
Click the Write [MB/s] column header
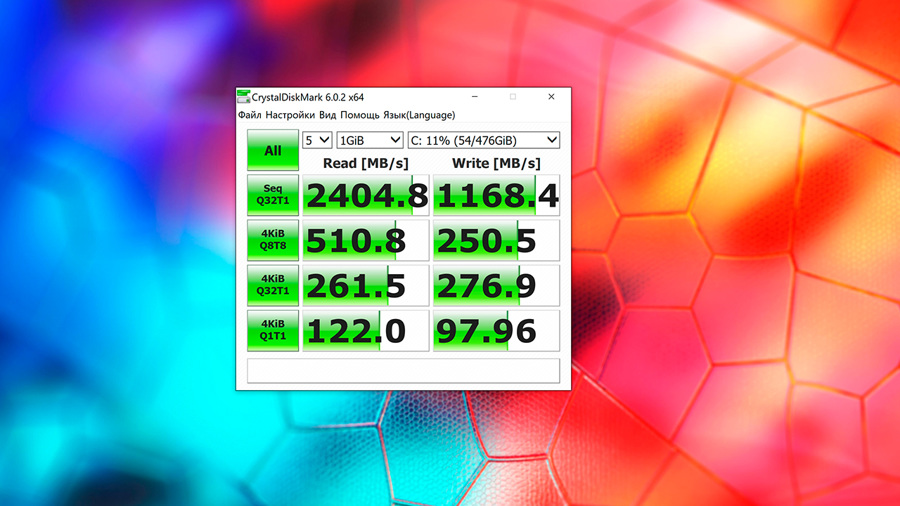click(496, 164)
